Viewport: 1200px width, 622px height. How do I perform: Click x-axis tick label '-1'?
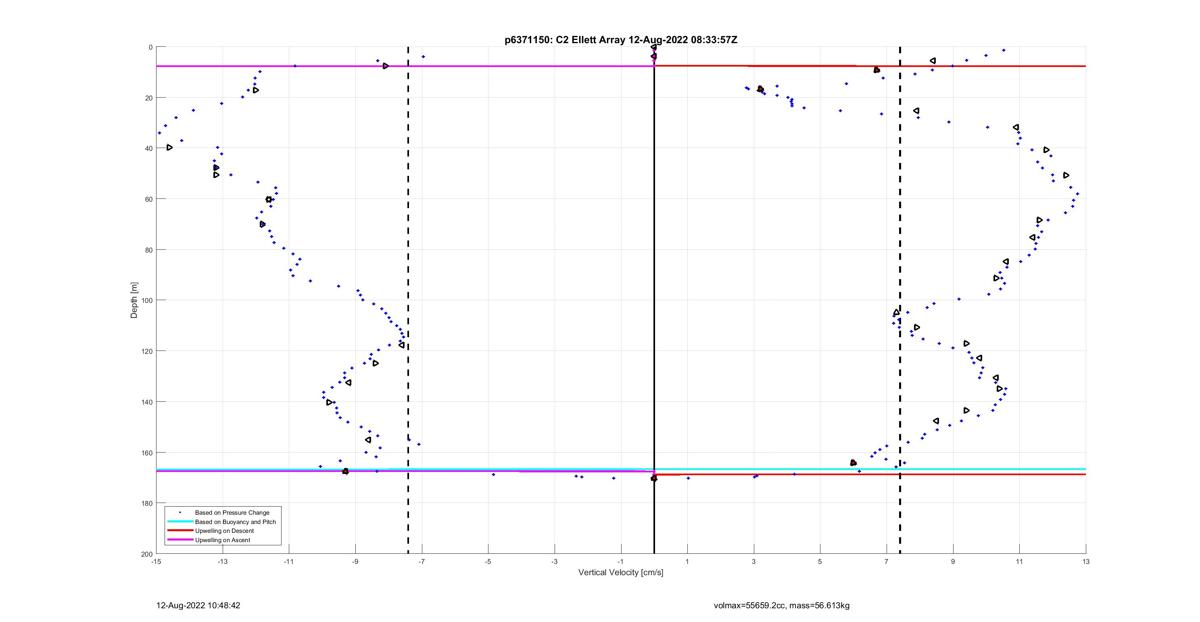(x=621, y=562)
